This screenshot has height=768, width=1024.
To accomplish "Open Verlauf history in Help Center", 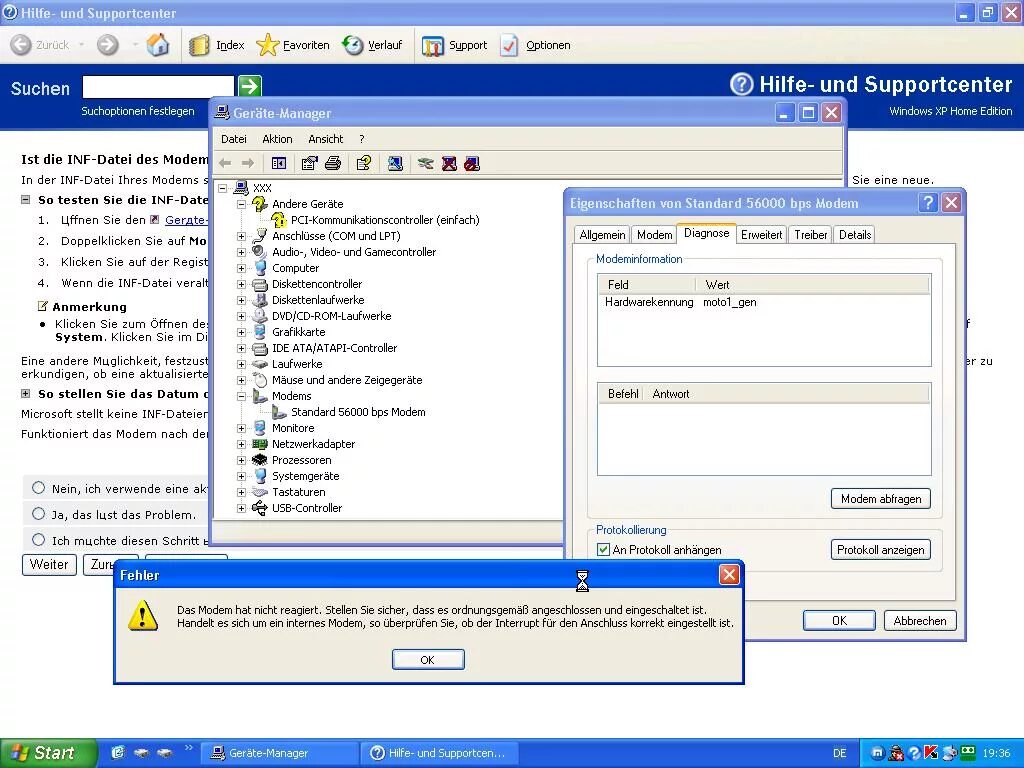I will click(372, 45).
